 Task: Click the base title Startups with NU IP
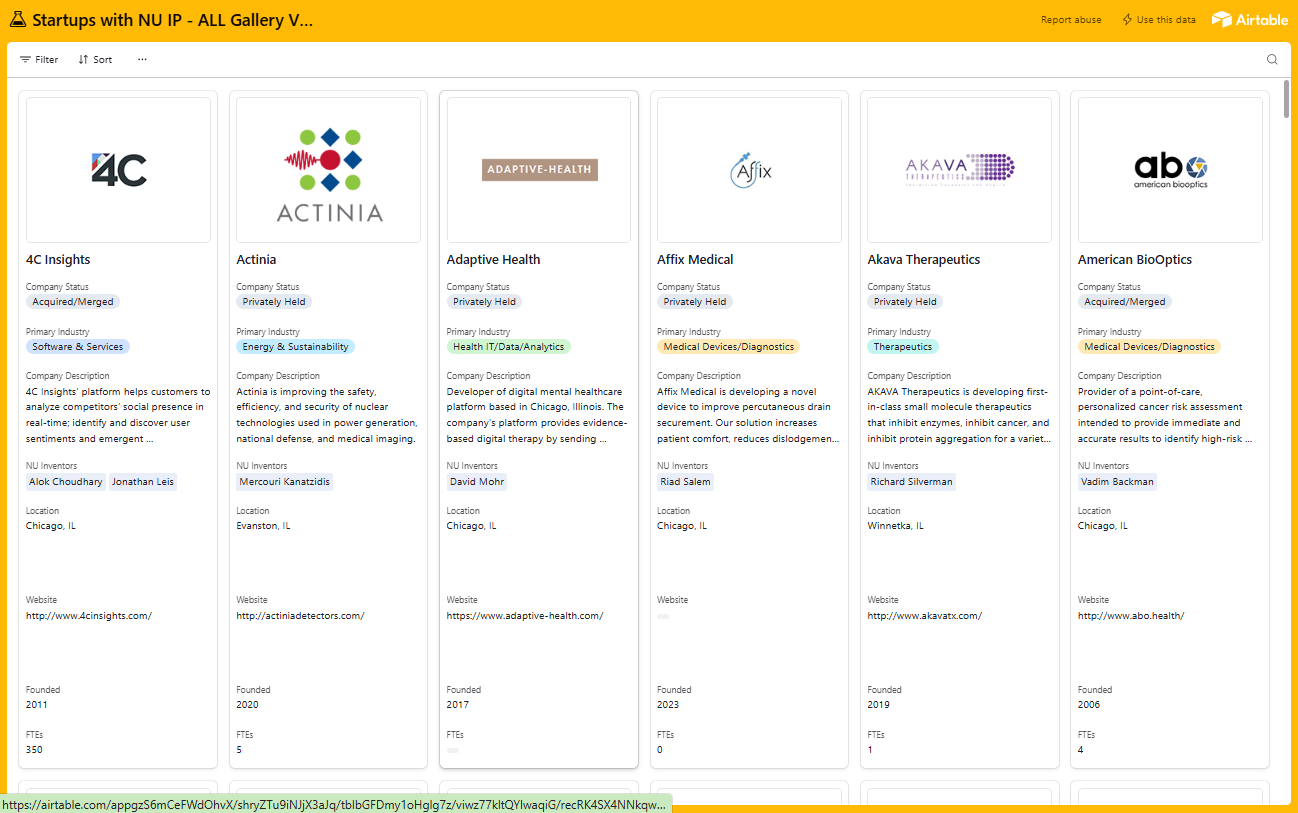tap(172, 20)
